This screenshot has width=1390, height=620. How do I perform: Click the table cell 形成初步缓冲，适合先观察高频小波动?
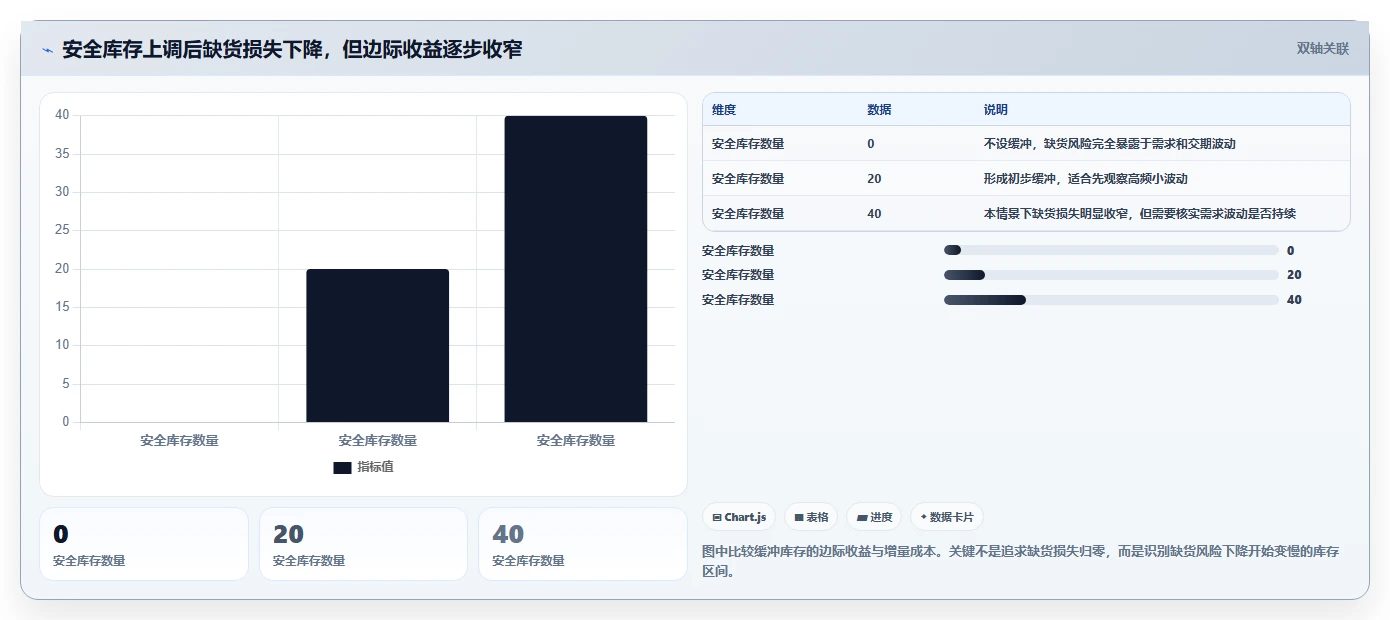tap(1085, 179)
